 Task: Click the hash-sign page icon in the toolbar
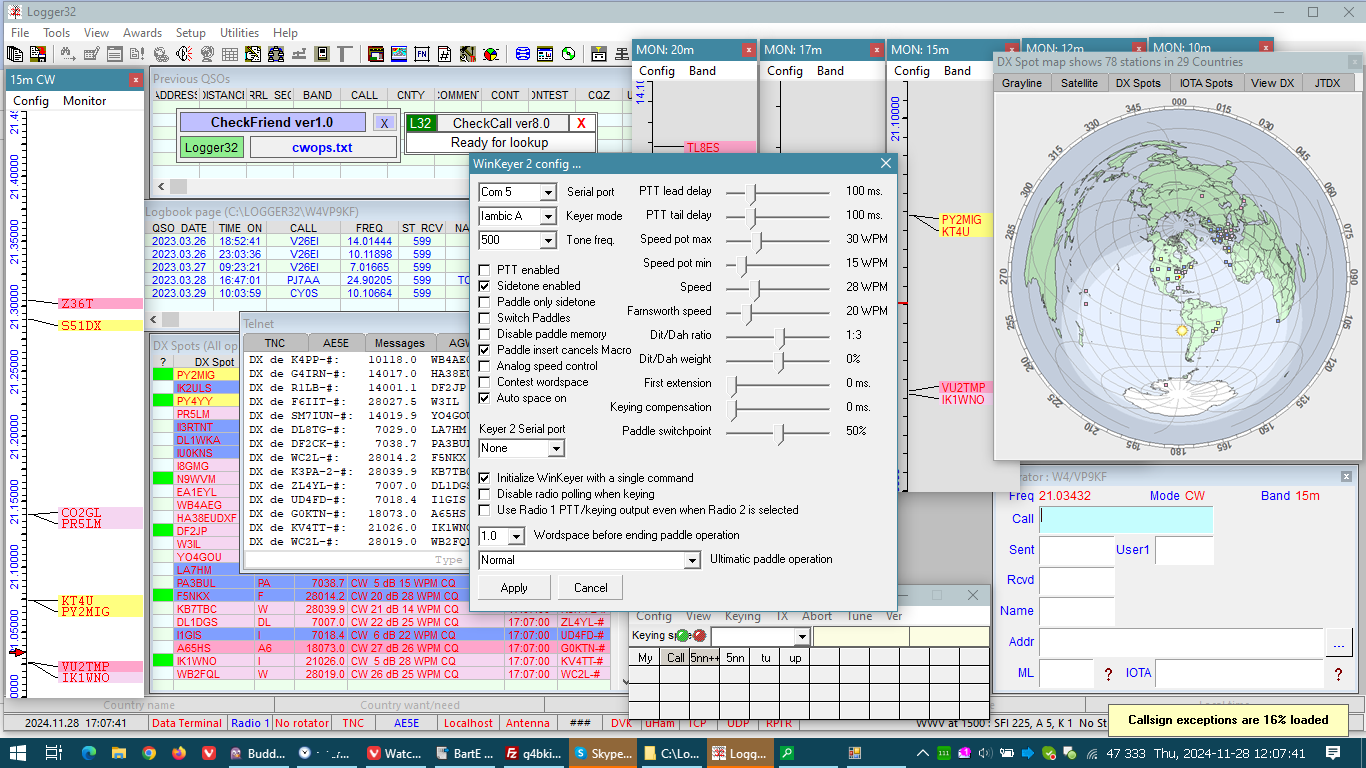(x=445, y=53)
